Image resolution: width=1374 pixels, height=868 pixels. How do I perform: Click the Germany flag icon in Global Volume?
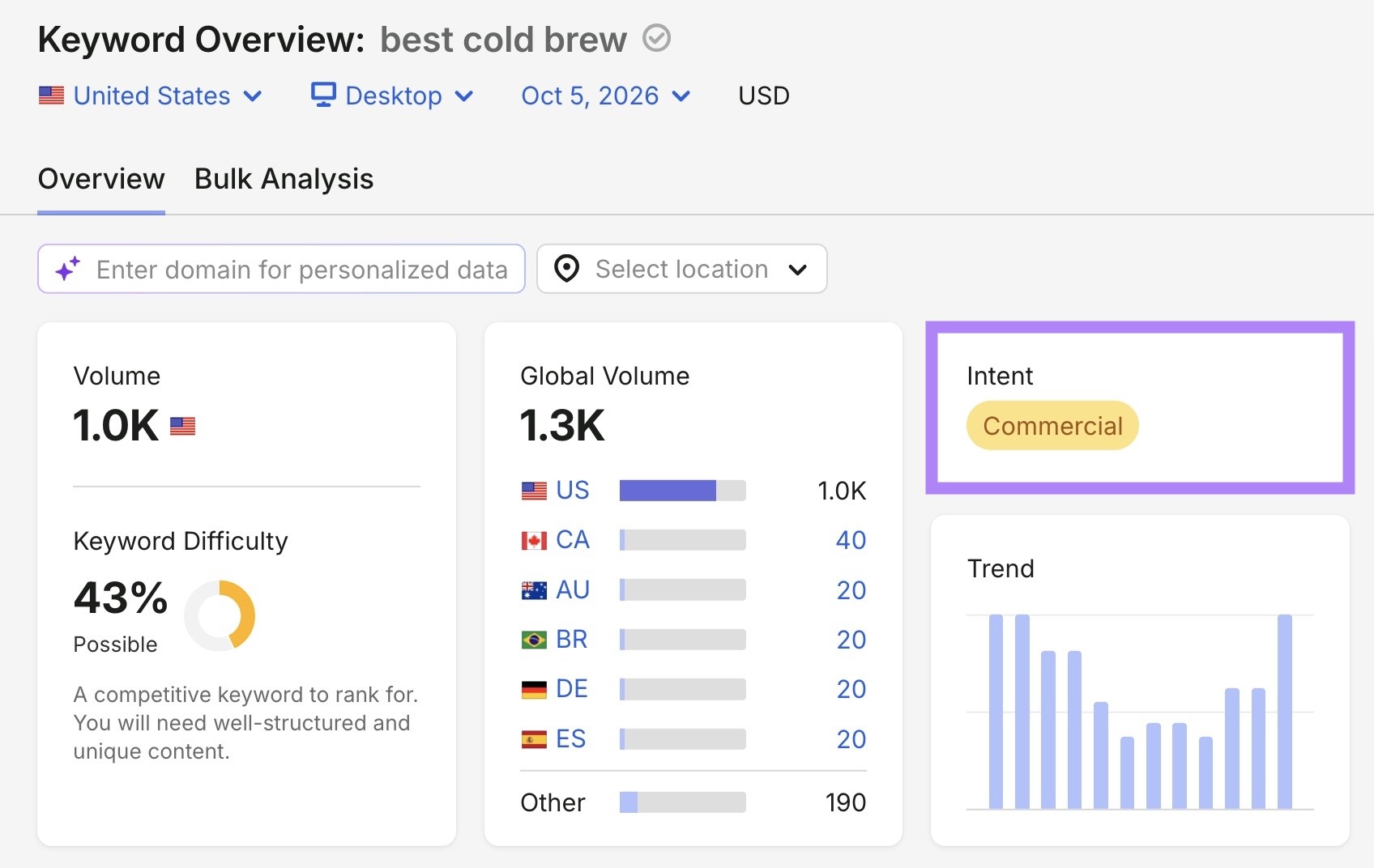tap(534, 689)
